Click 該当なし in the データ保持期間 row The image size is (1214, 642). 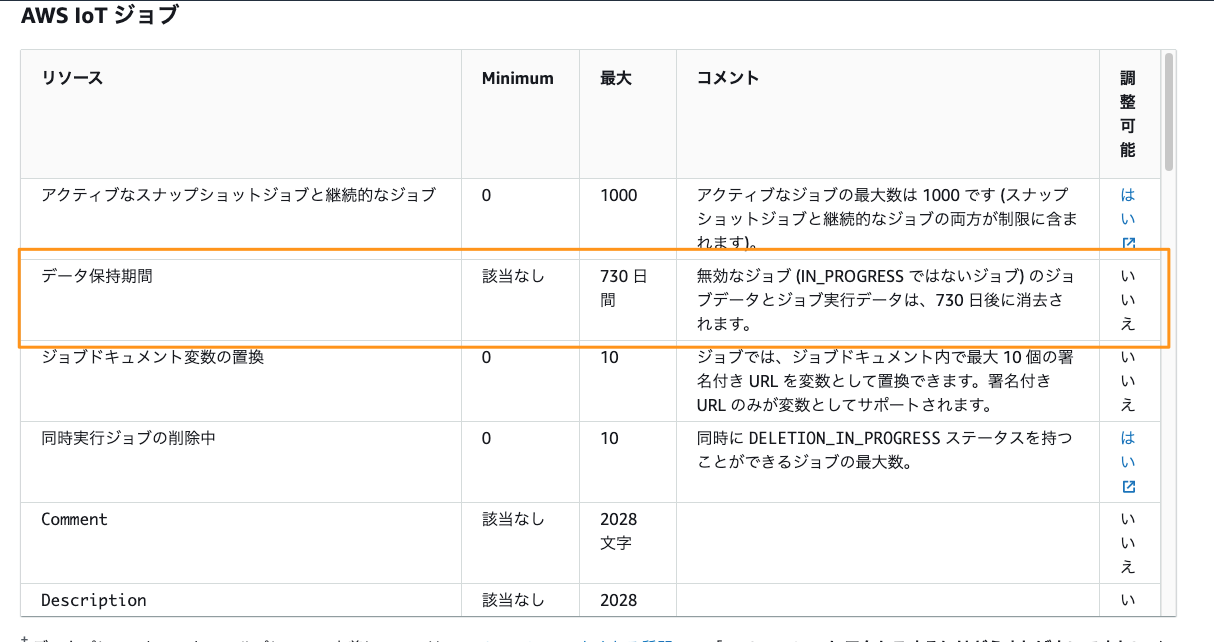pyautogui.click(x=513, y=276)
